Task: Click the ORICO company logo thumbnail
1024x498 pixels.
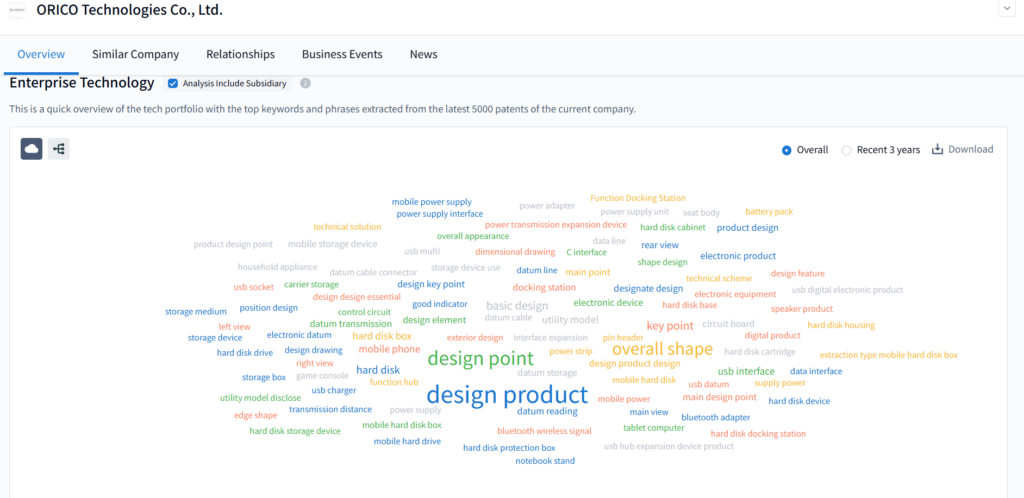Action: (x=16, y=9)
